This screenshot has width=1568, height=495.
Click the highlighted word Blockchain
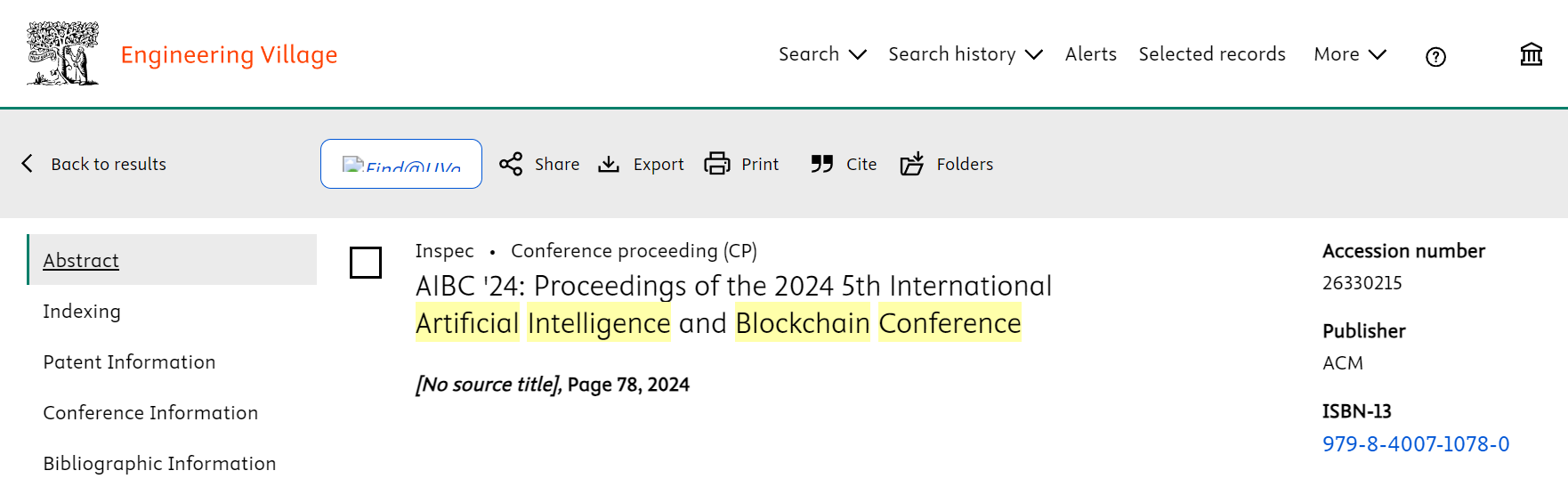(x=803, y=323)
